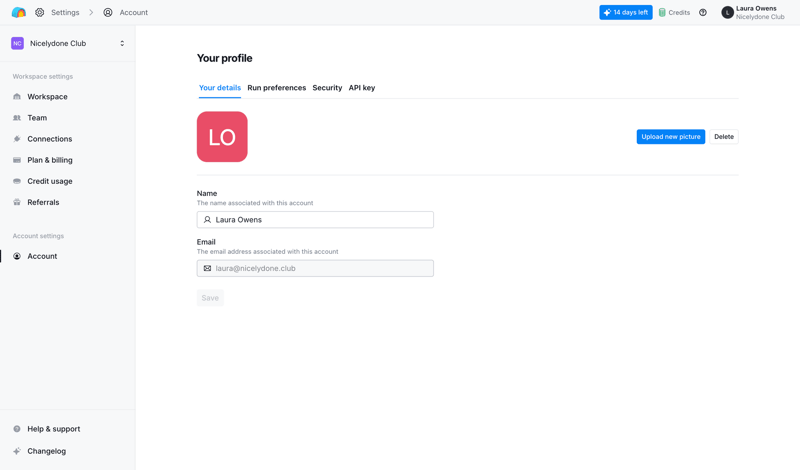Switch to the Security tab

point(327,88)
